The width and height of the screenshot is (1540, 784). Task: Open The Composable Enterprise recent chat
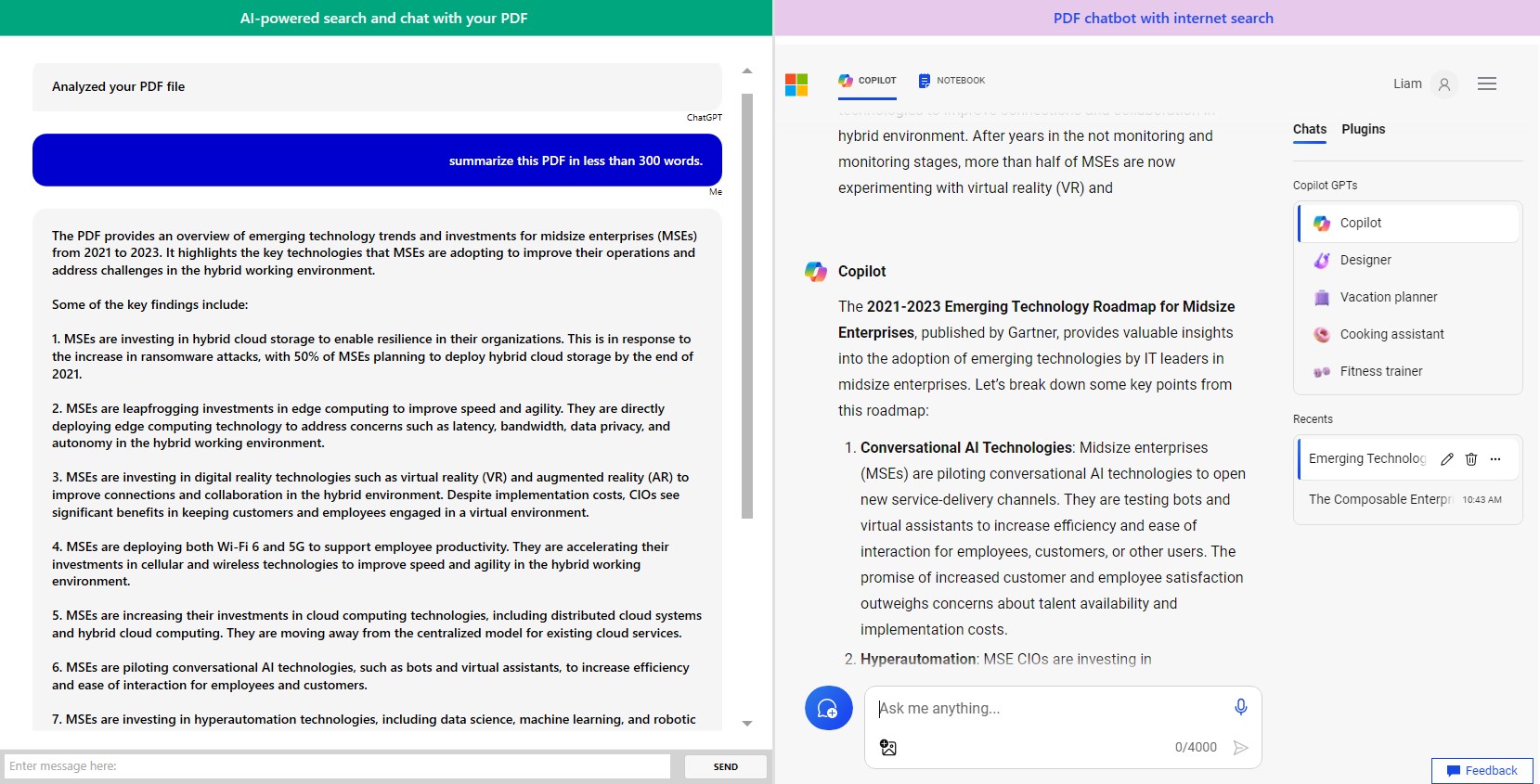1406,499
